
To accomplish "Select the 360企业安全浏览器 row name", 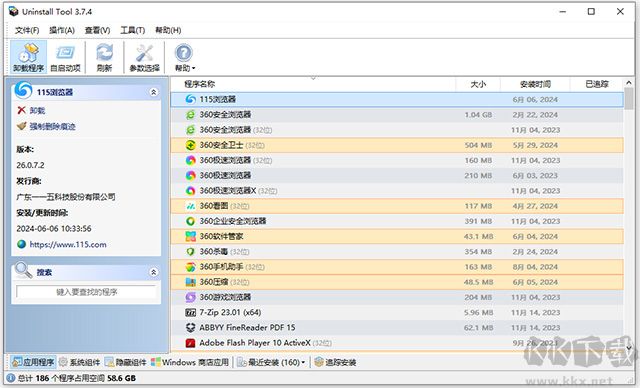I will pos(233,221).
